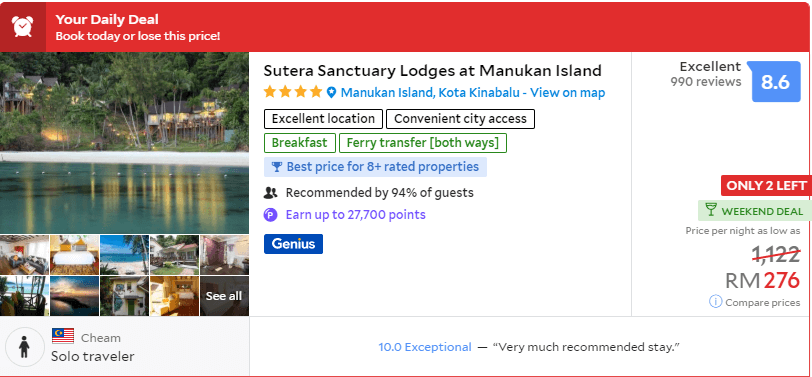Click the guests recommendation people icon
Viewport: 812px width, 377px height.
point(271,193)
